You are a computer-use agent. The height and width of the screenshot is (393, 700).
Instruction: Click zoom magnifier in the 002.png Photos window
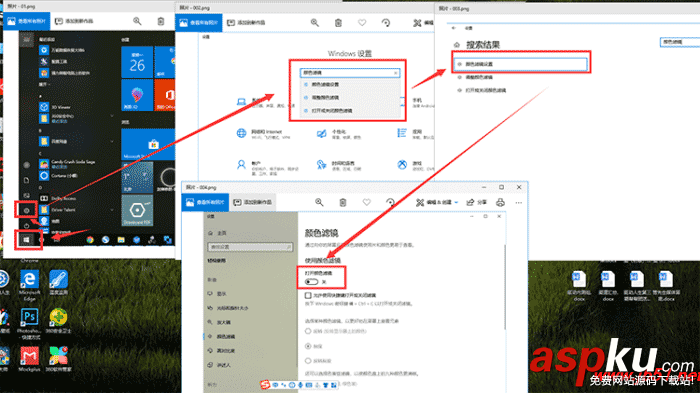coord(315,23)
